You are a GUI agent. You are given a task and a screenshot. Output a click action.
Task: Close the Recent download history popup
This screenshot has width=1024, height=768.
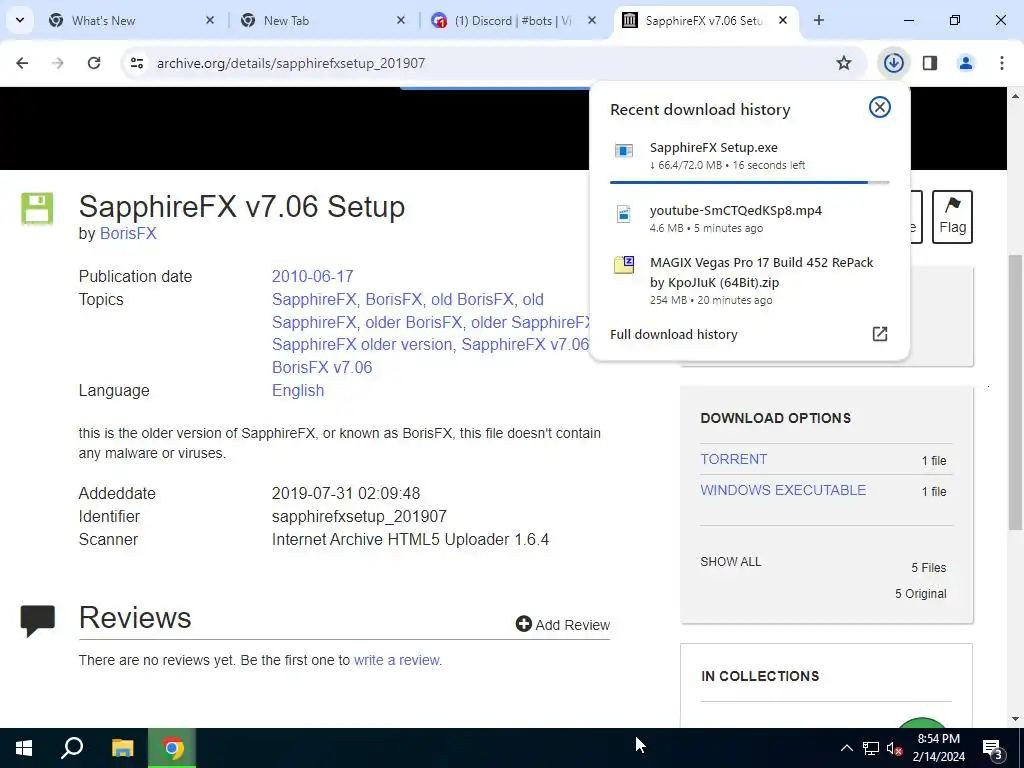[880, 107]
